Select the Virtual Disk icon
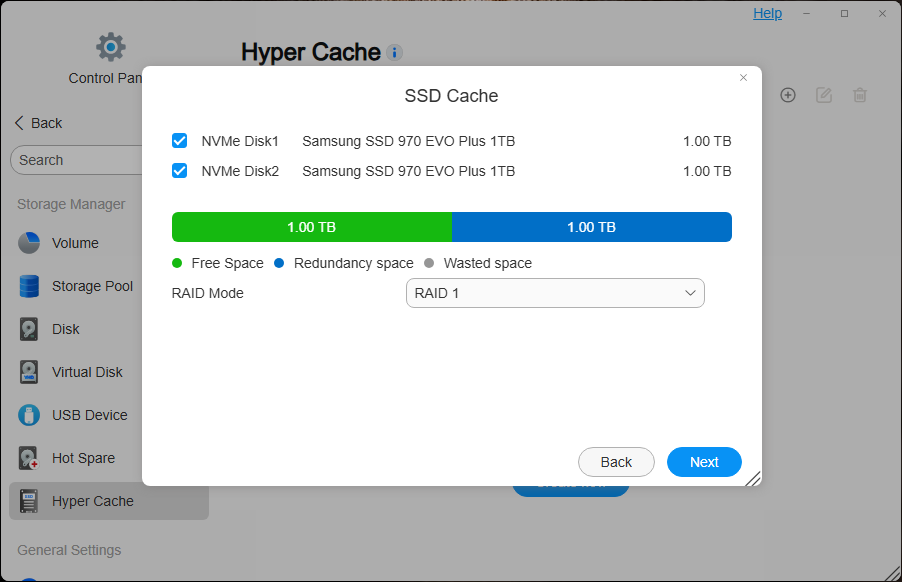 pyautogui.click(x=30, y=372)
